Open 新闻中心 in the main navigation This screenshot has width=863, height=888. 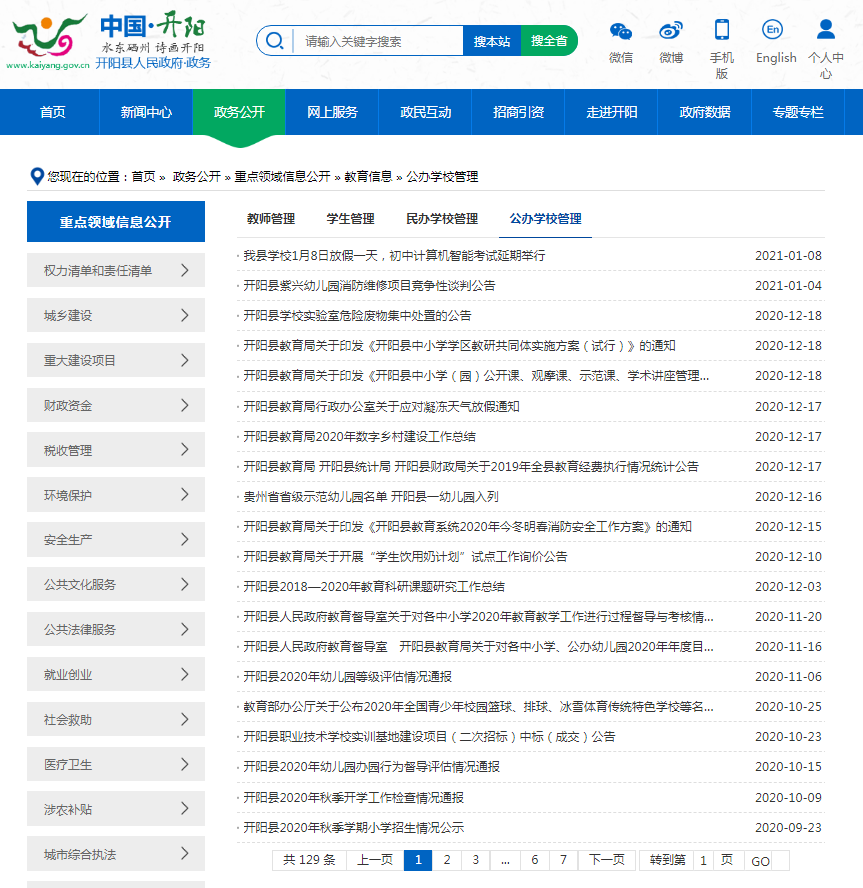[146, 112]
